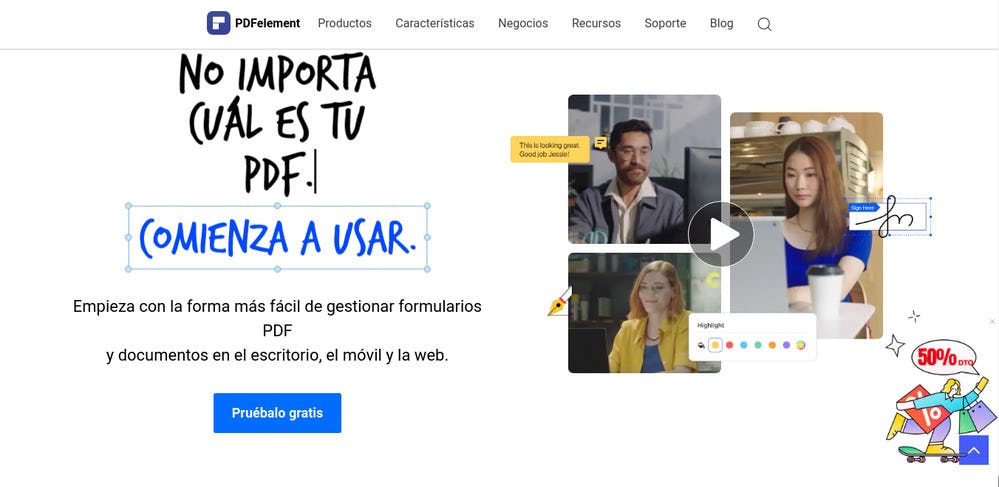Expand the Productos menu

point(344,23)
